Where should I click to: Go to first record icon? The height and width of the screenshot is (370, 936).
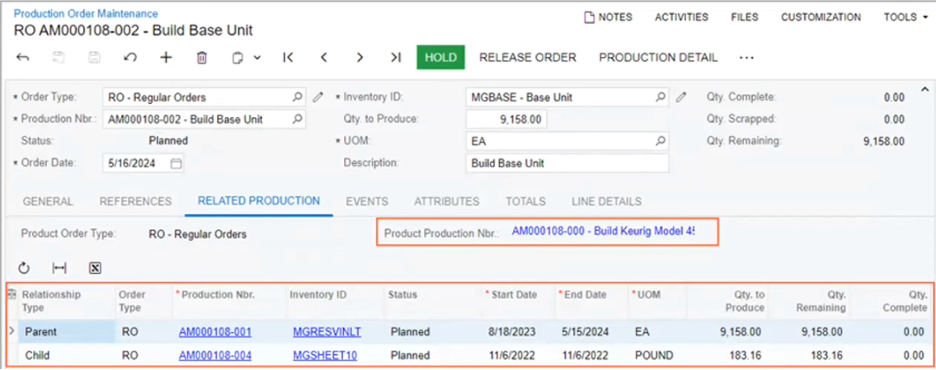pos(288,57)
